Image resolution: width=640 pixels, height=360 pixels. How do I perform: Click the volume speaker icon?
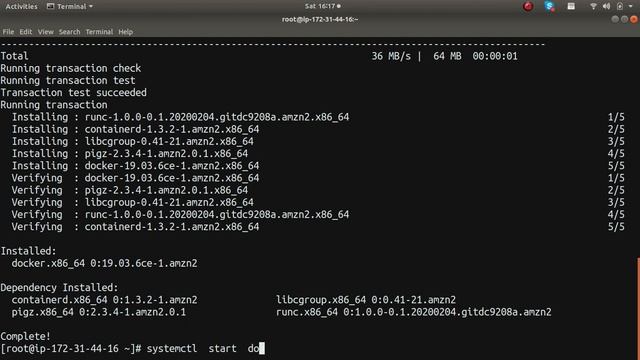(x=607, y=6)
